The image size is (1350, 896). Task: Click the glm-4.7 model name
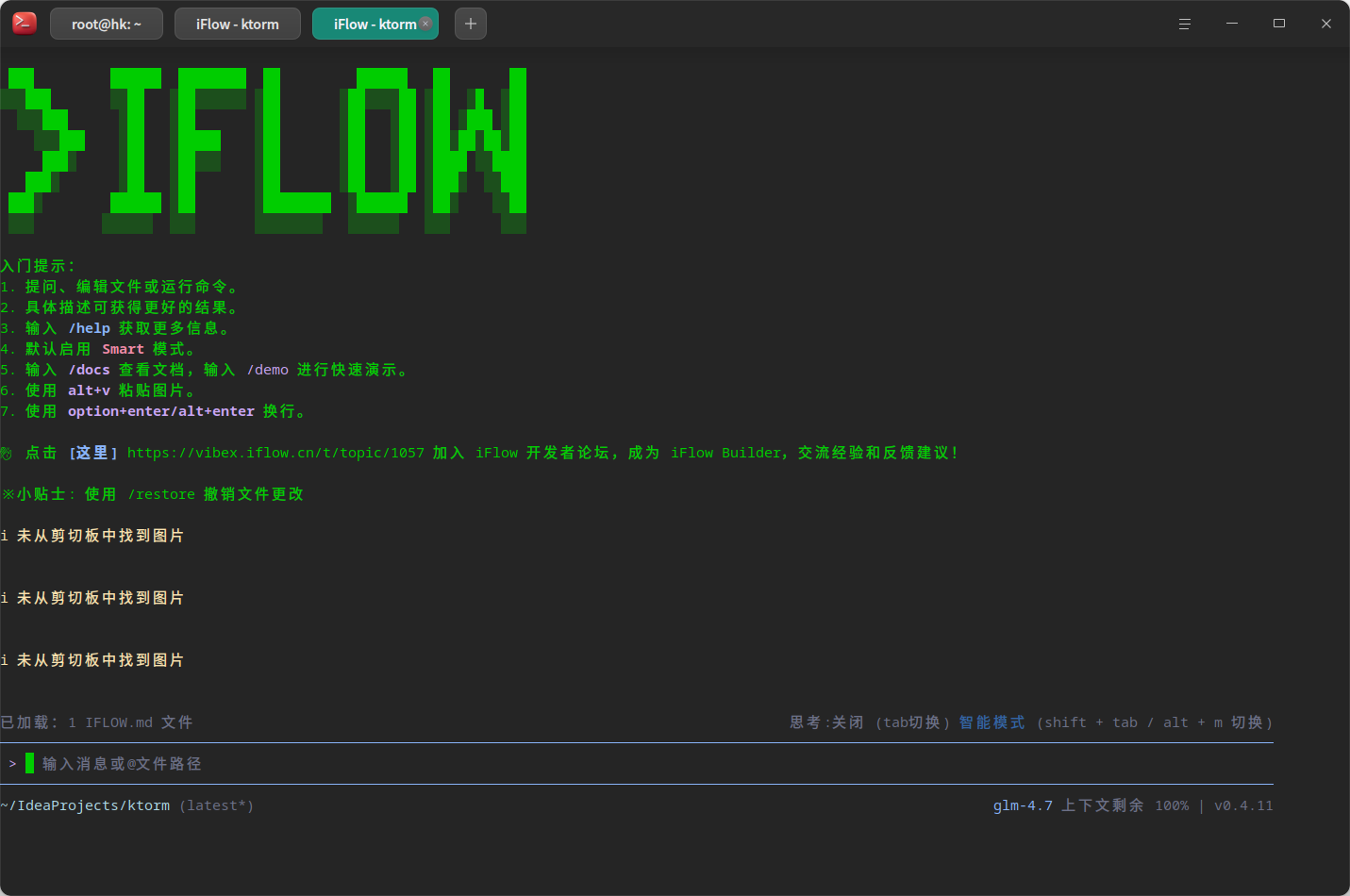pyautogui.click(x=1023, y=805)
